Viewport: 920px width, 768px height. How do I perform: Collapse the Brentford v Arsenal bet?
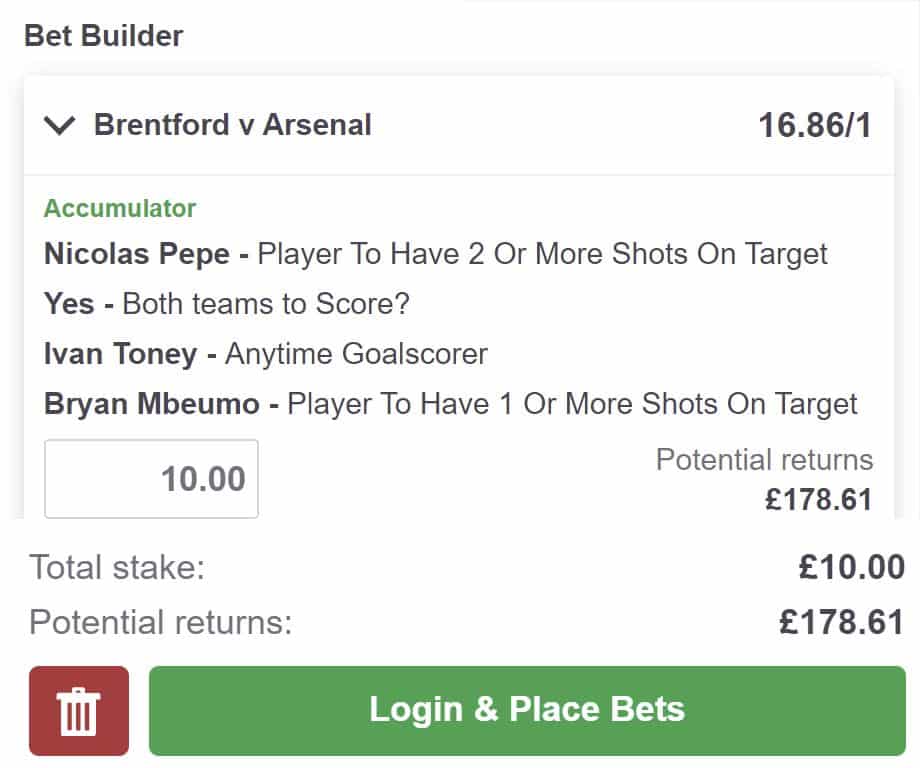61,126
